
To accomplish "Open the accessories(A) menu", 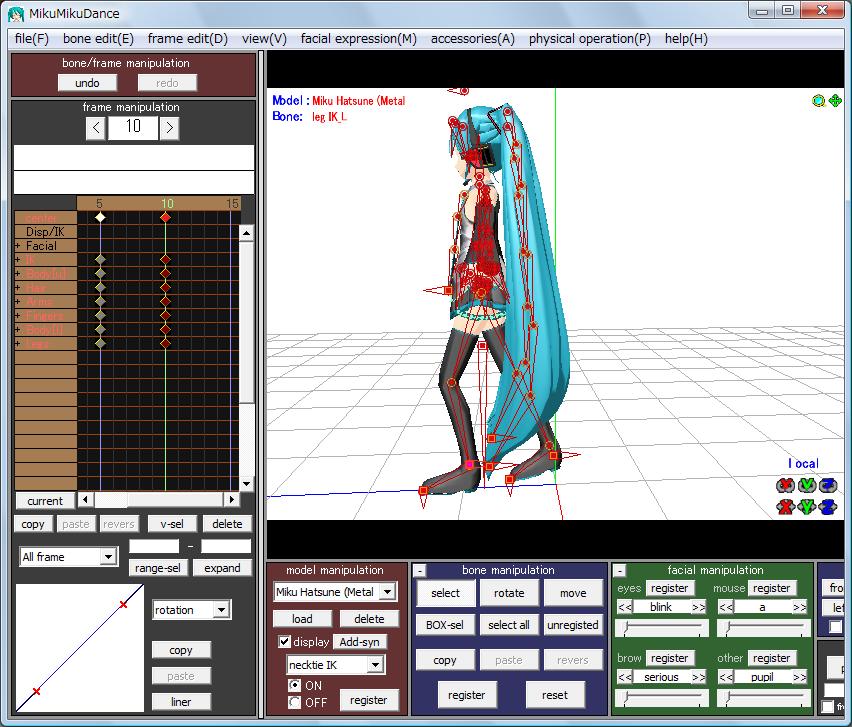I will (x=473, y=39).
